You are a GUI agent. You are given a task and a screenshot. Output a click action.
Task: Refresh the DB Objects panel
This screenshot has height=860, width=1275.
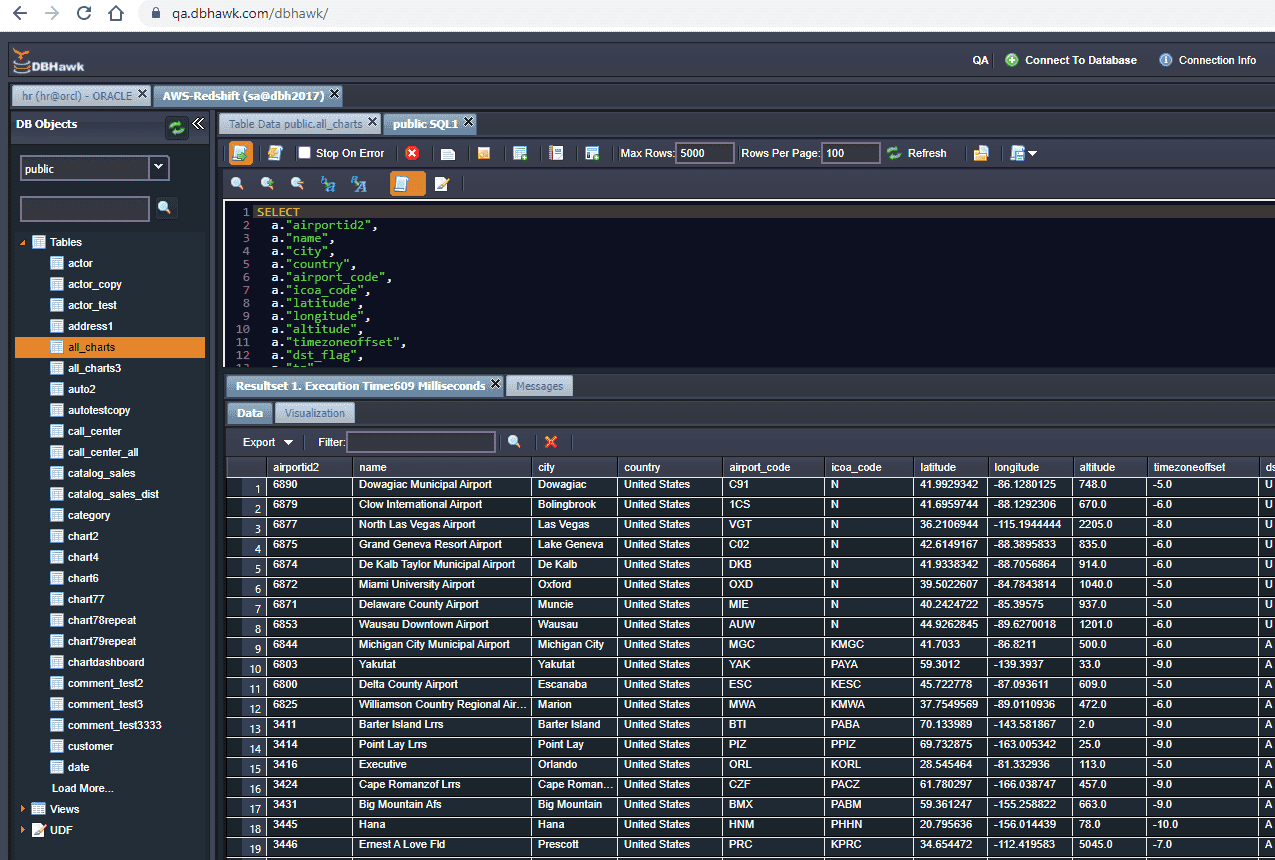[177, 127]
